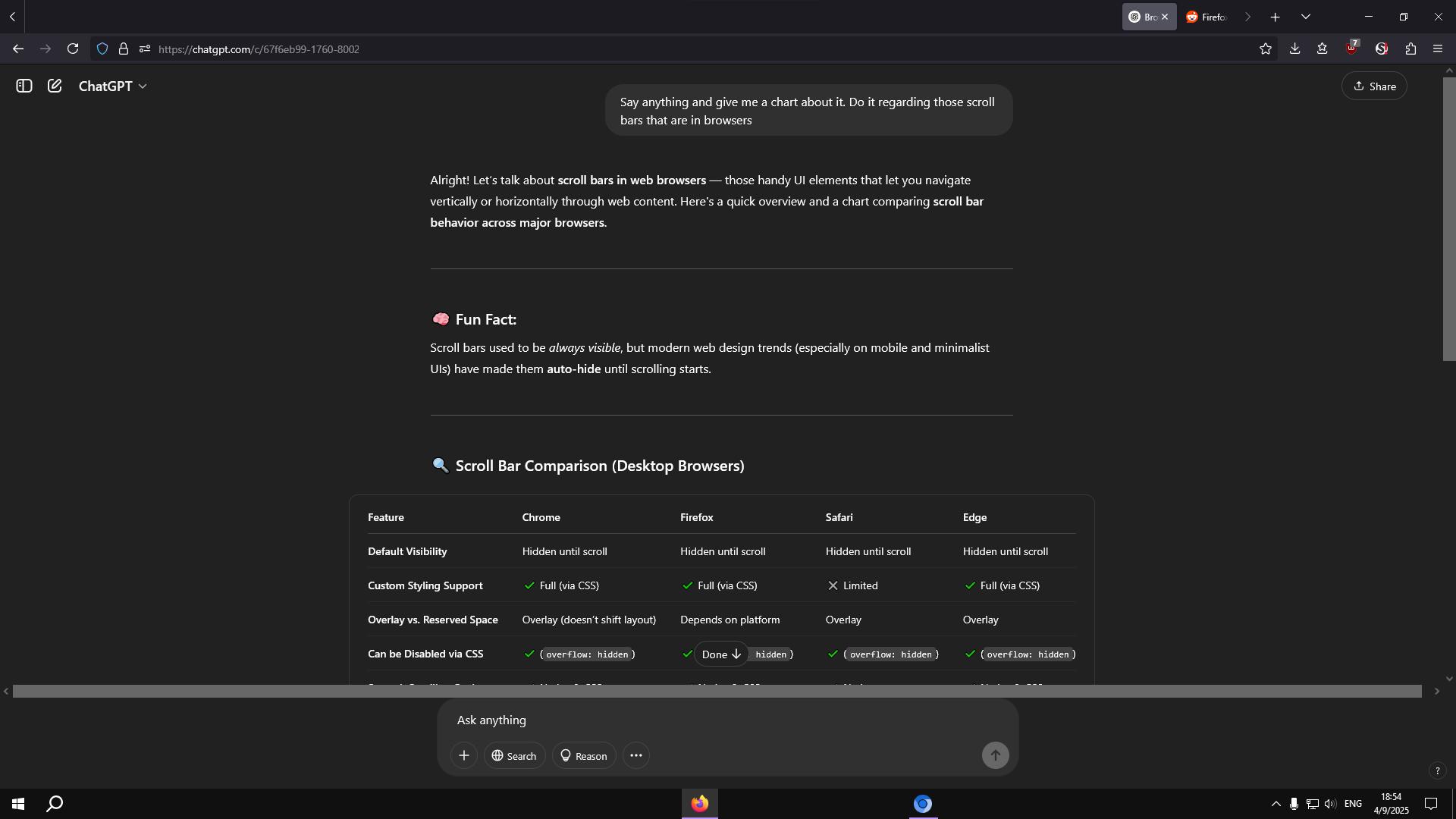This screenshot has width=1456, height=819.
Task: Click 'Depends on platform' table cell
Action: (730, 620)
